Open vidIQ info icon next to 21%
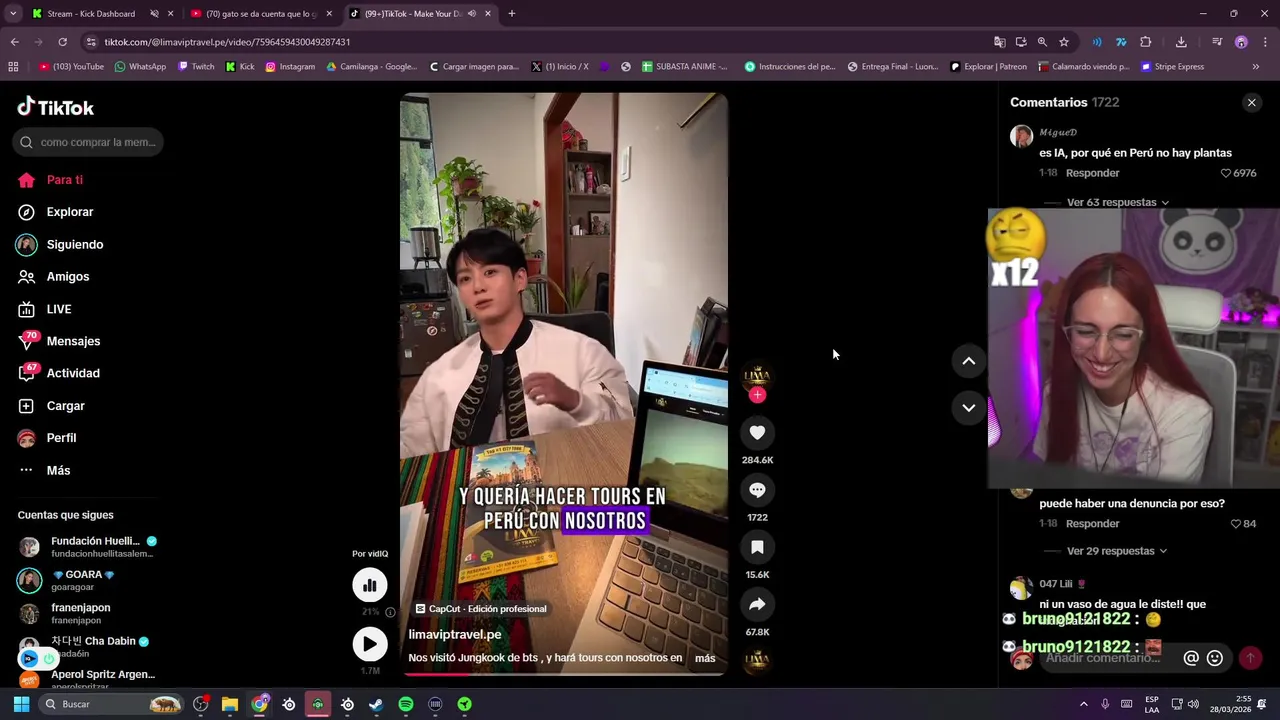The width and height of the screenshot is (1280, 720). pos(390,612)
